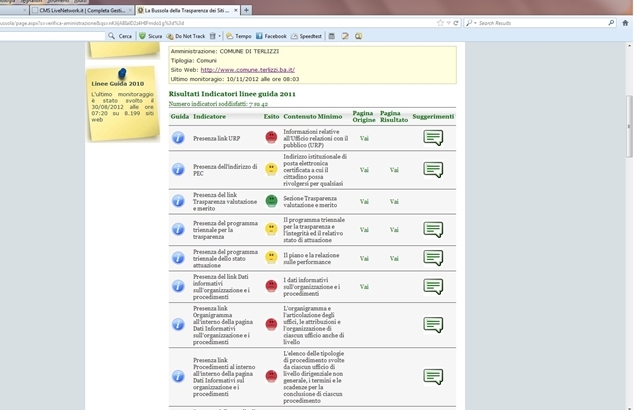Click the toolbar search input field
Viewport: 640px width, 410px height.
click(x=52, y=36)
